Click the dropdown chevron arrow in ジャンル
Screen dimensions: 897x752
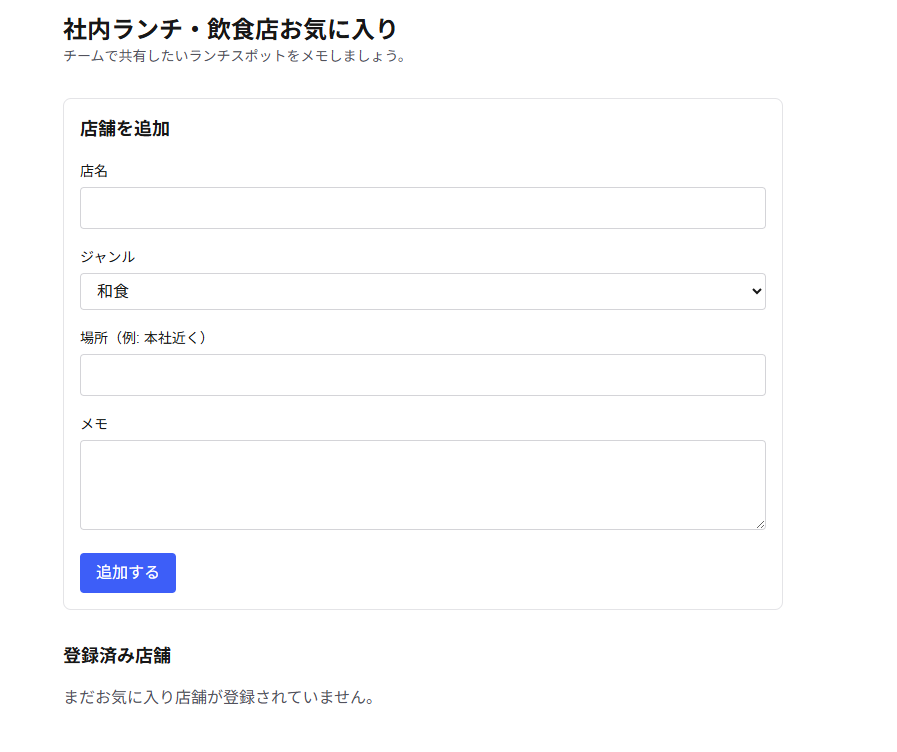tap(756, 292)
